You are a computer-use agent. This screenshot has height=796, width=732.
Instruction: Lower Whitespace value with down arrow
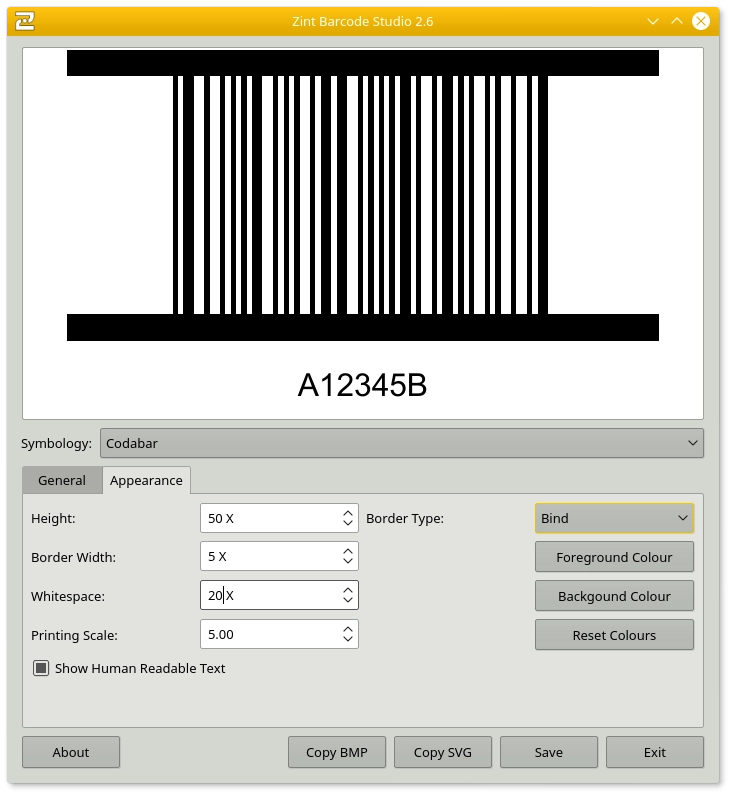pos(347,601)
